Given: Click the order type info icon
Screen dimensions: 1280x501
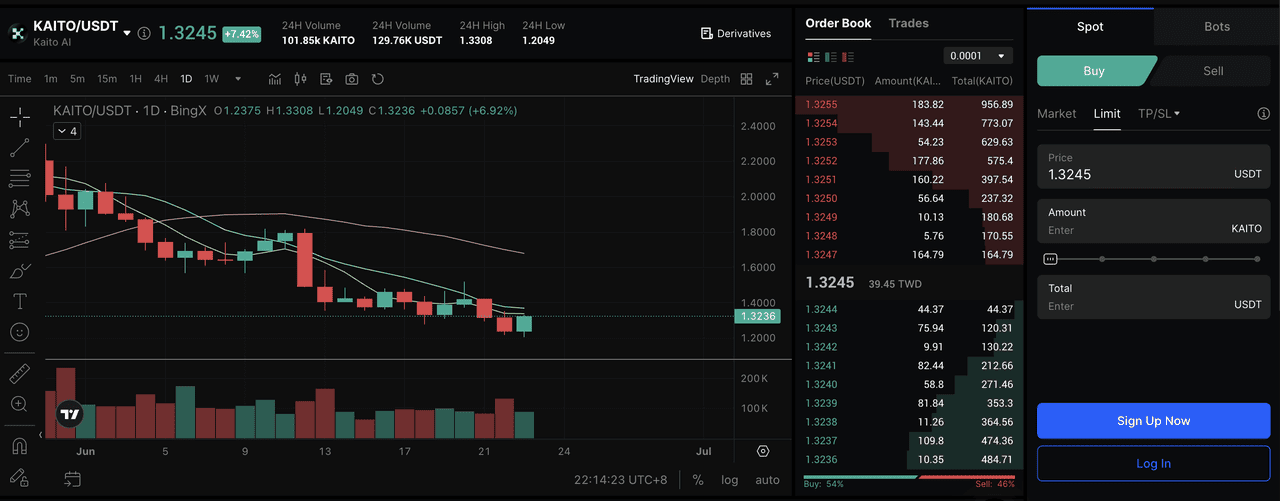Looking at the screenshot, I should (x=1263, y=114).
